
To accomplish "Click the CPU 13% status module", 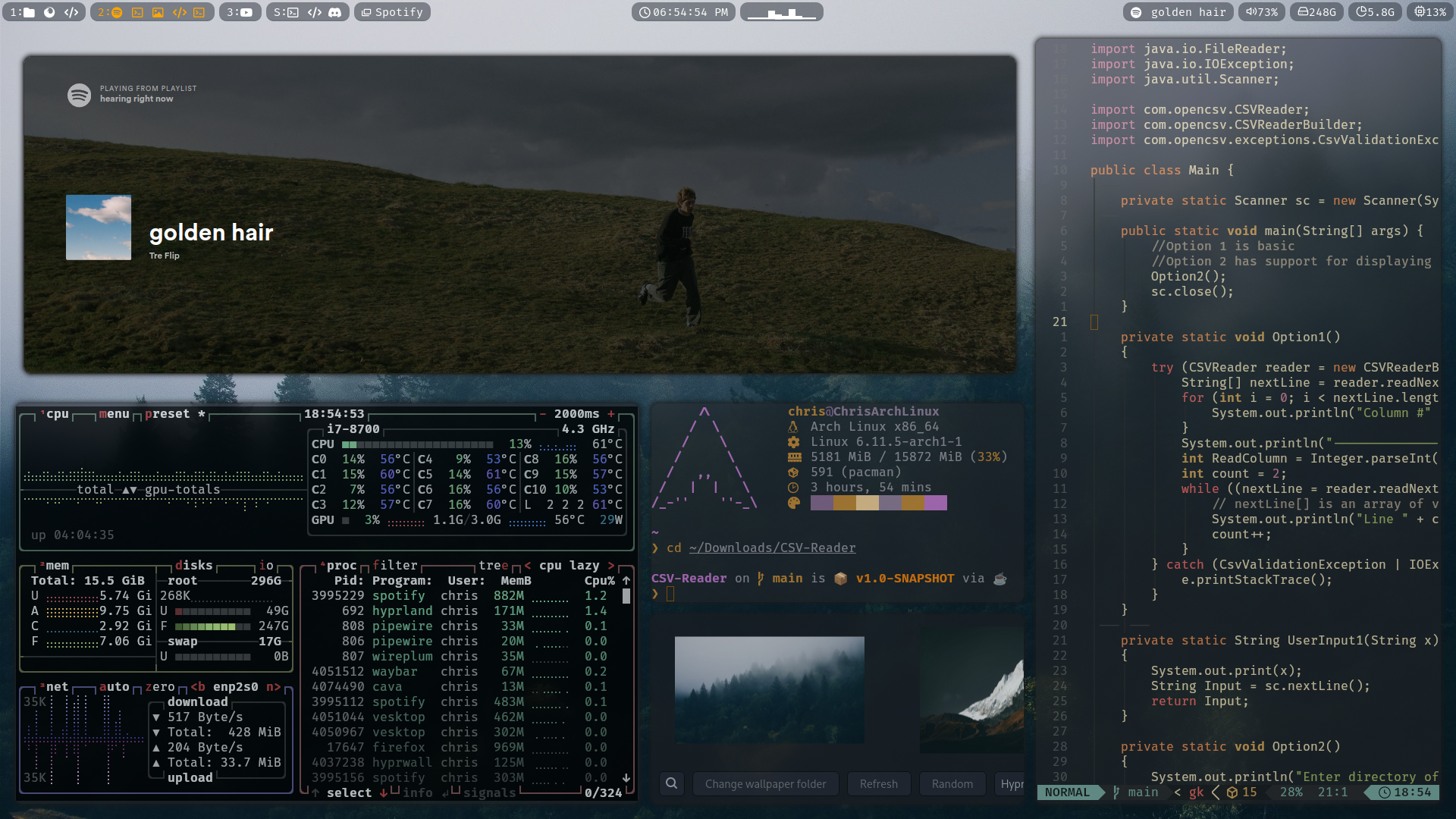I will pos(1429,12).
